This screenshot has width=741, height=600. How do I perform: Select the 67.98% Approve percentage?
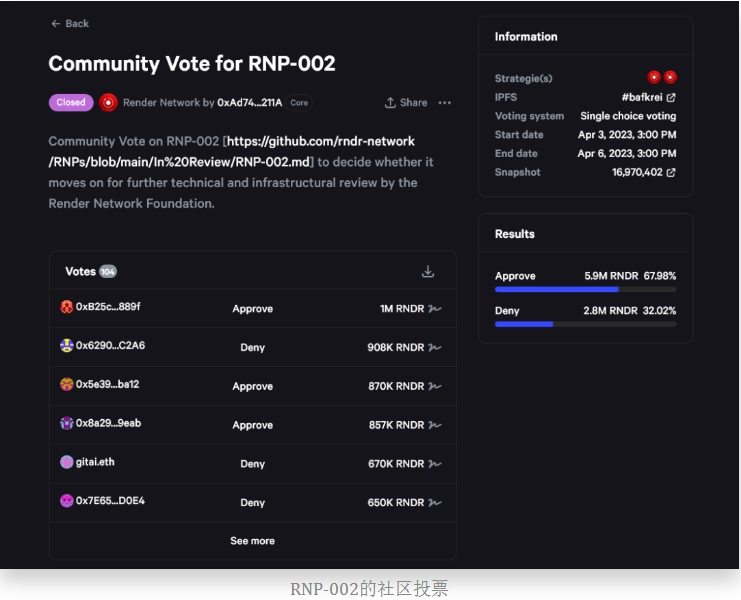point(660,275)
